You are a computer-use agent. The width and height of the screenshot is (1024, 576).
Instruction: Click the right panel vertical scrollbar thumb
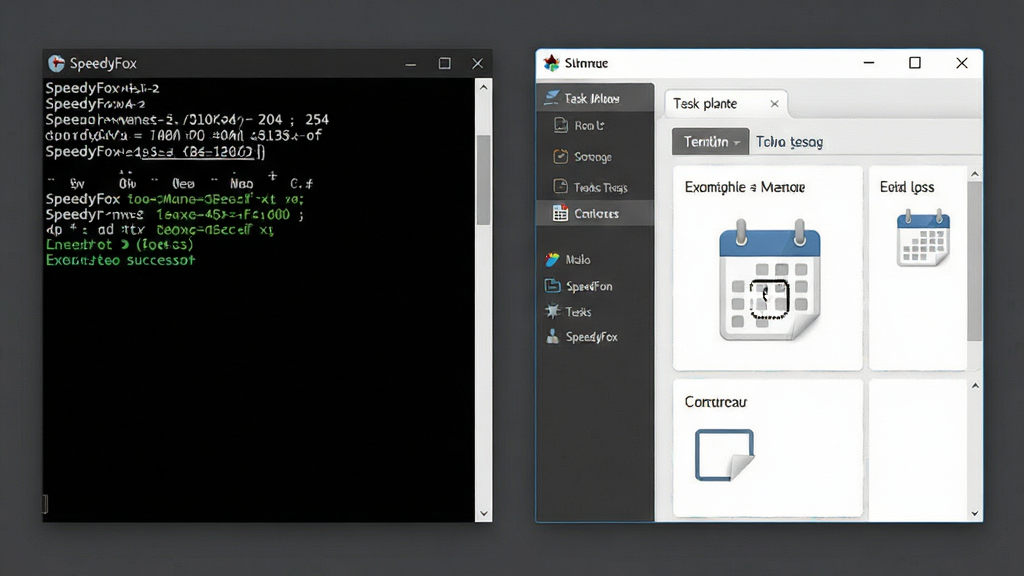point(974,261)
